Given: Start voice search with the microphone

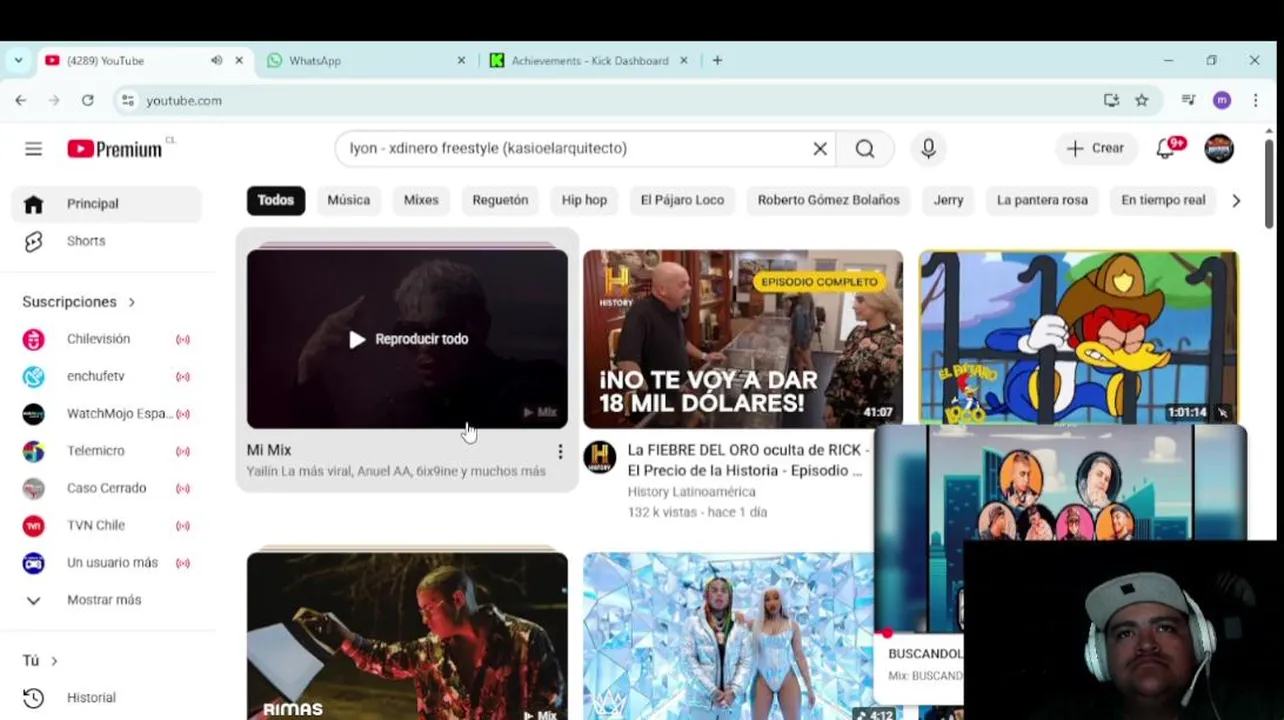Looking at the screenshot, I should point(928,149).
